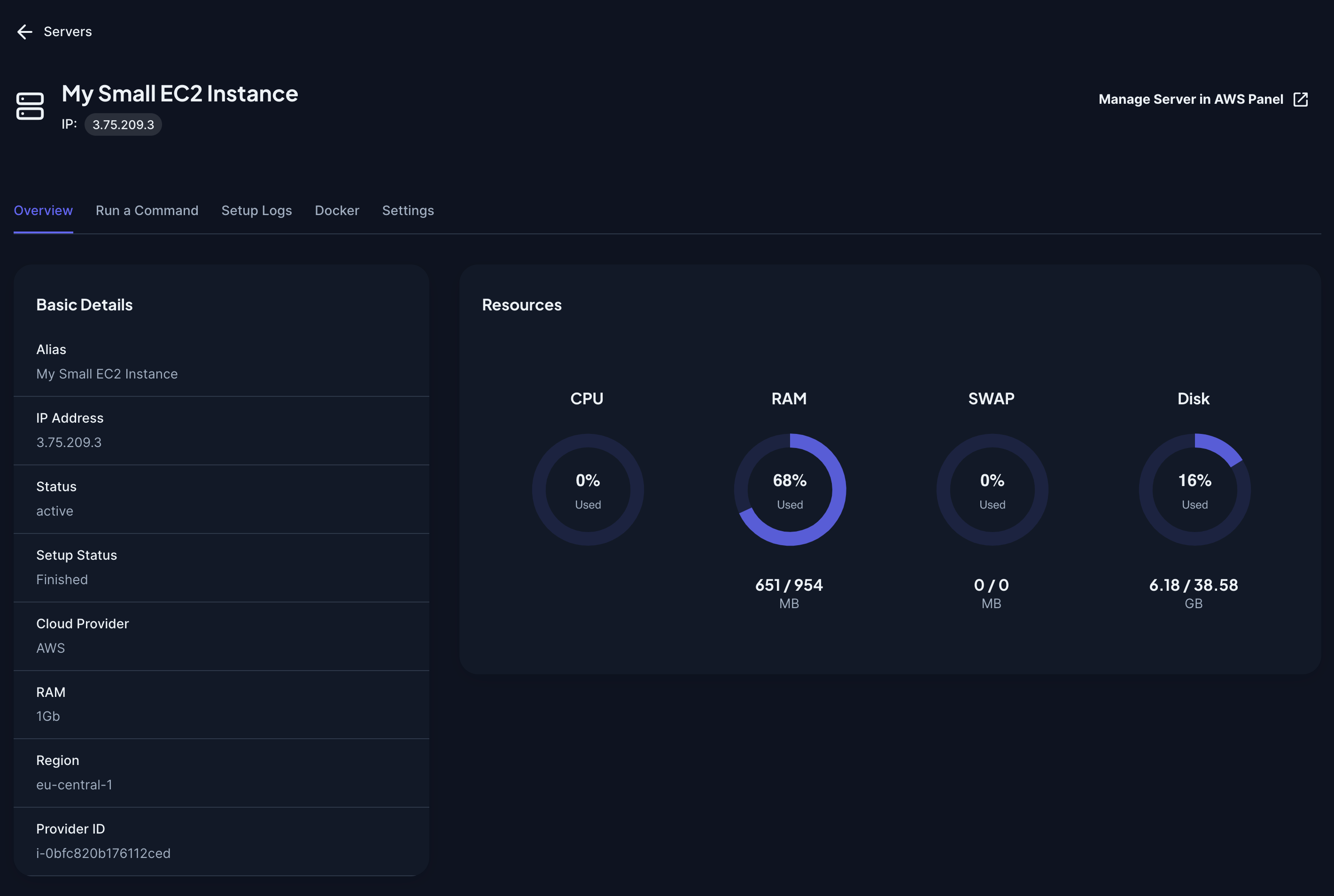Open the Setup Logs tab
This screenshot has width=1334, height=896.
pyautogui.click(x=256, y=210)
